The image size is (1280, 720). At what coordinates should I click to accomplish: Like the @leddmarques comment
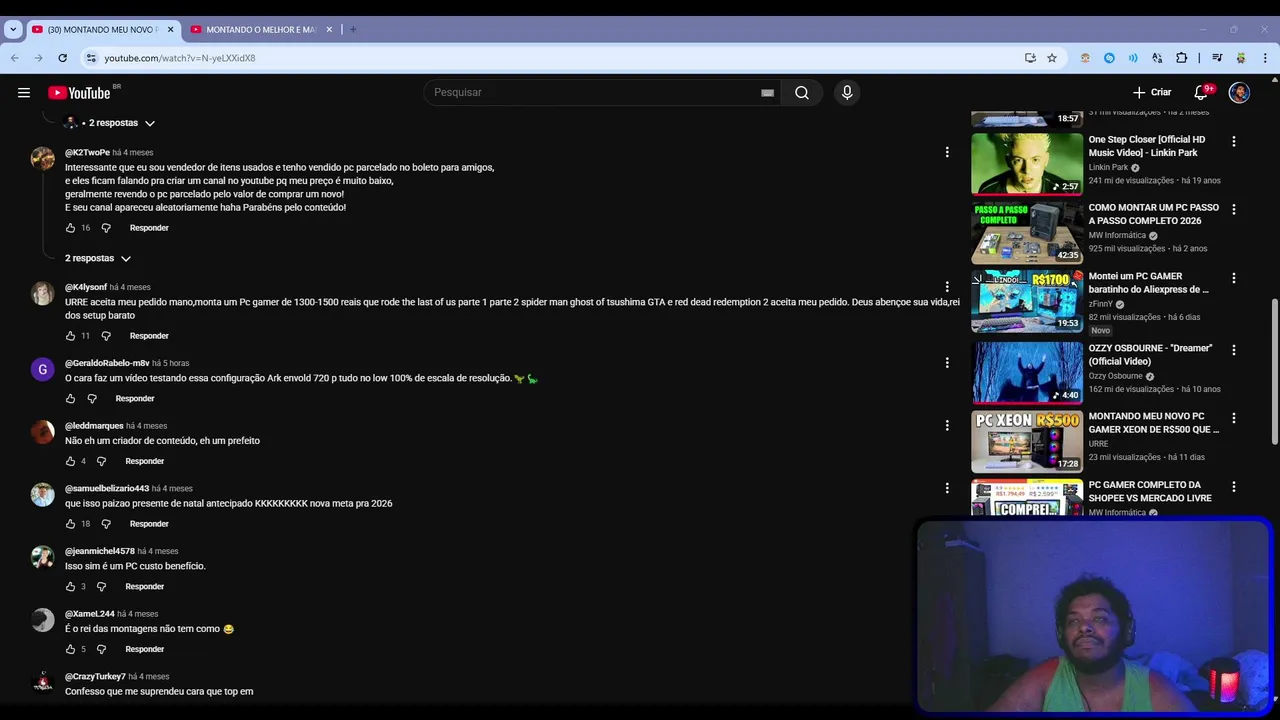click(70, 461)
